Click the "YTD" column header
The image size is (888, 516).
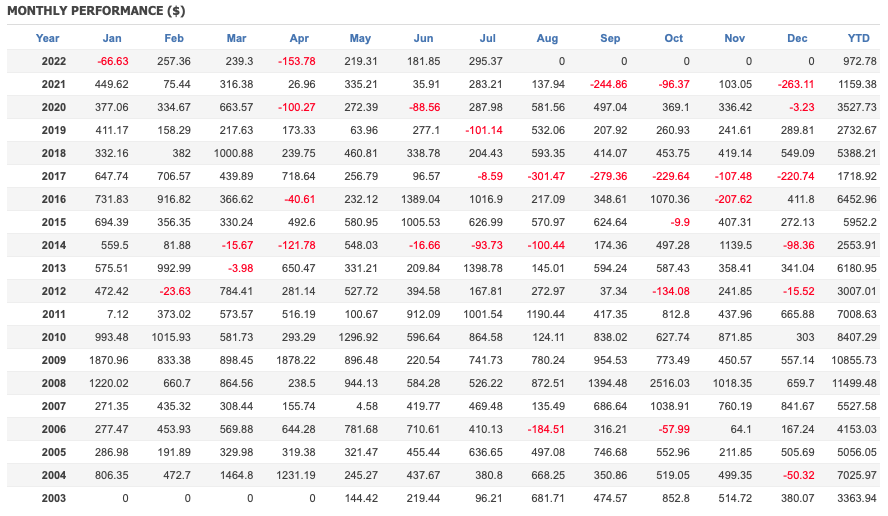[x=858, y=38]
